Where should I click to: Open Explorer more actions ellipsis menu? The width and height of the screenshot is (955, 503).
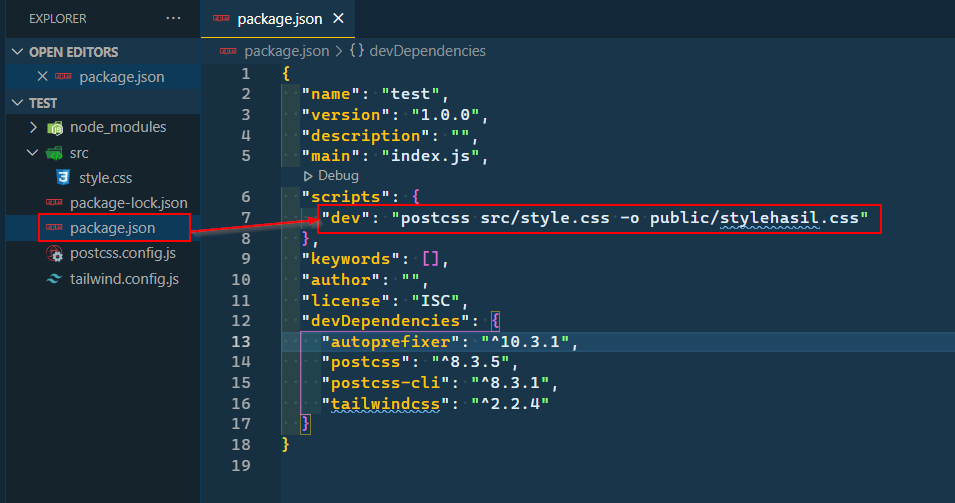[174, 19]
